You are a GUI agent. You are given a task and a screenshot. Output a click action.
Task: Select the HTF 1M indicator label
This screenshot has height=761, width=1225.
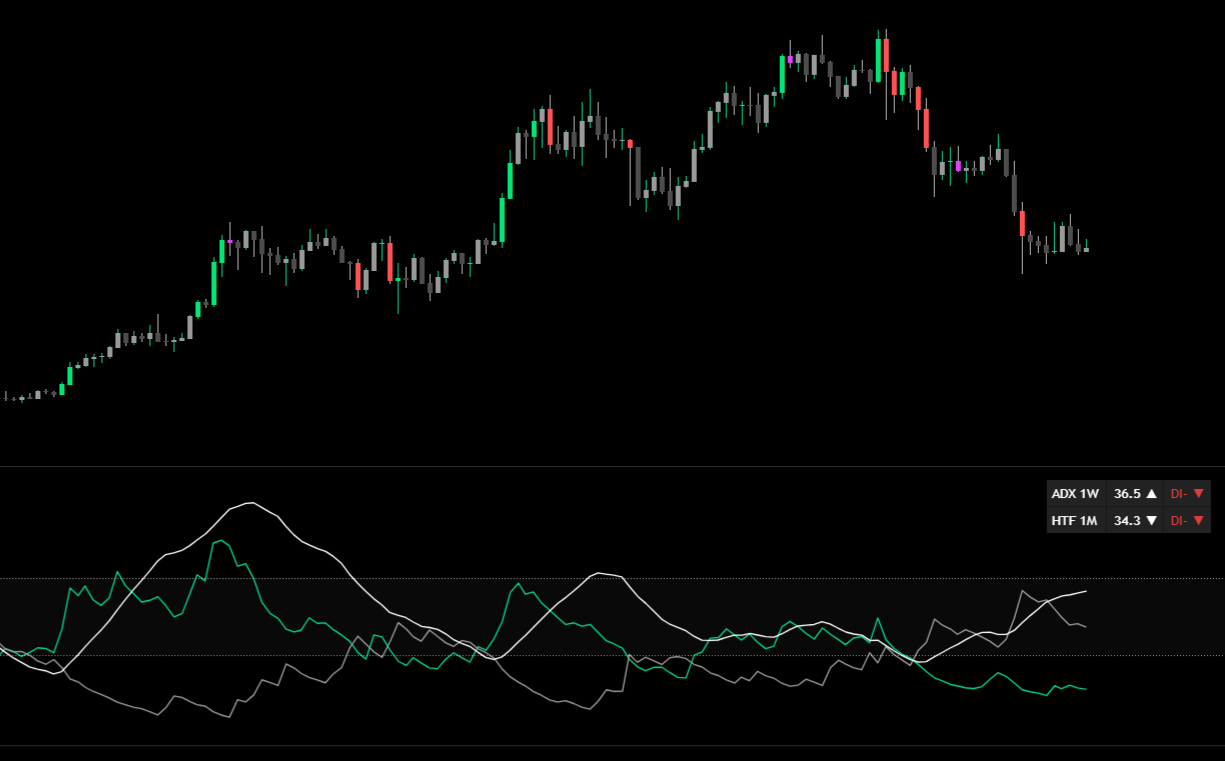pos(1075,520)
